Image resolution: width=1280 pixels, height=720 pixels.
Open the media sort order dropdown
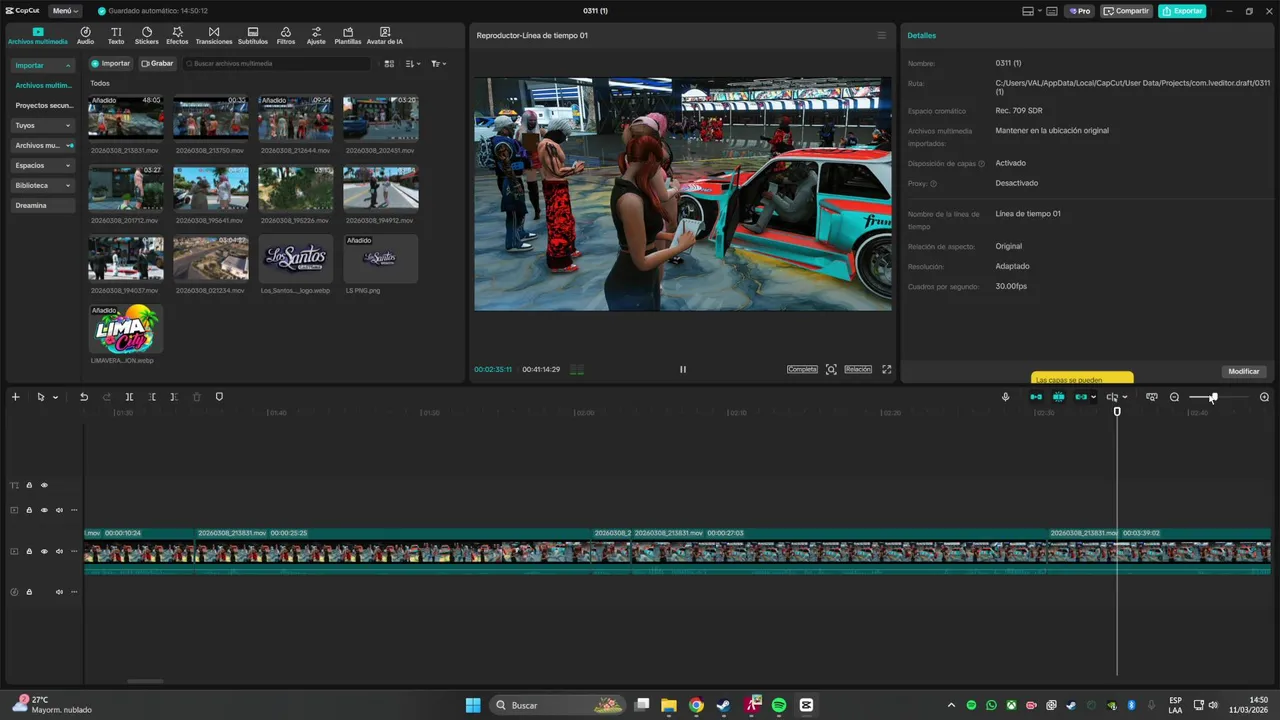point(412,63)
